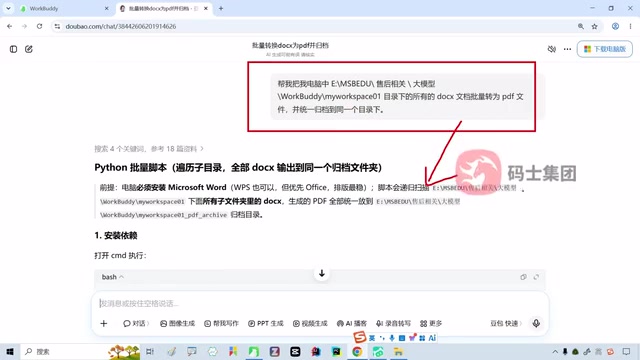Open the 更多 tools menu
The image size is (640, 360).
click(431, 323)
